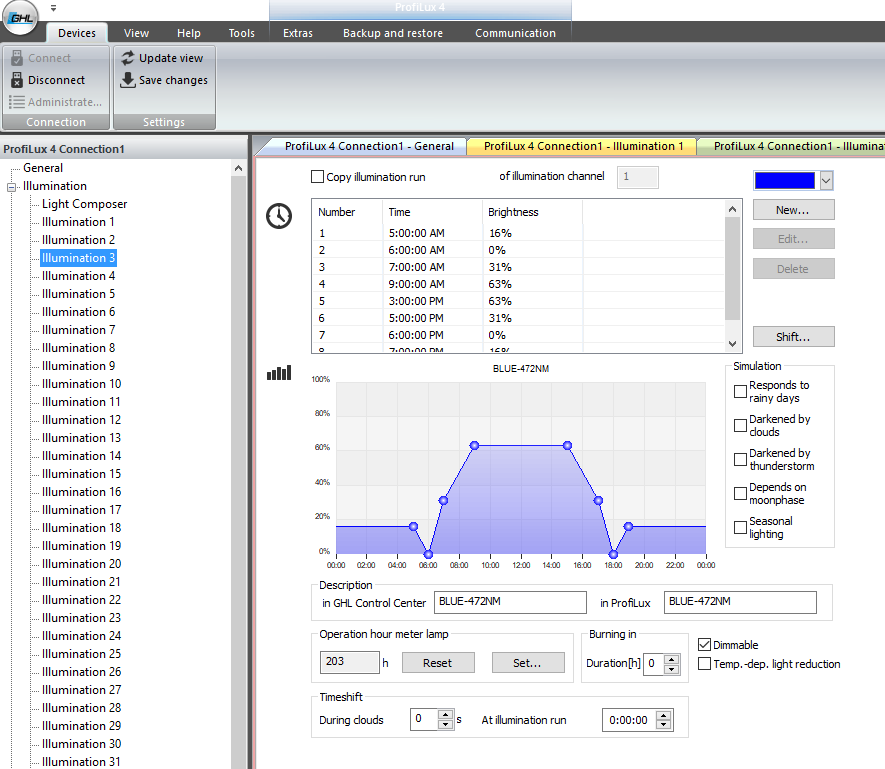Select Illumination 4 in tree

[x=78, y=276]
